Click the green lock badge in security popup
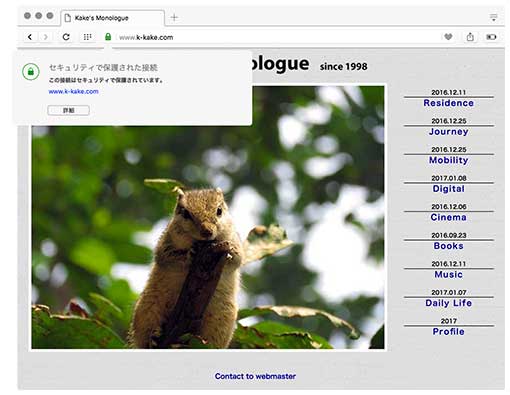This screenshot has width=510, height=395. (31, 72)
